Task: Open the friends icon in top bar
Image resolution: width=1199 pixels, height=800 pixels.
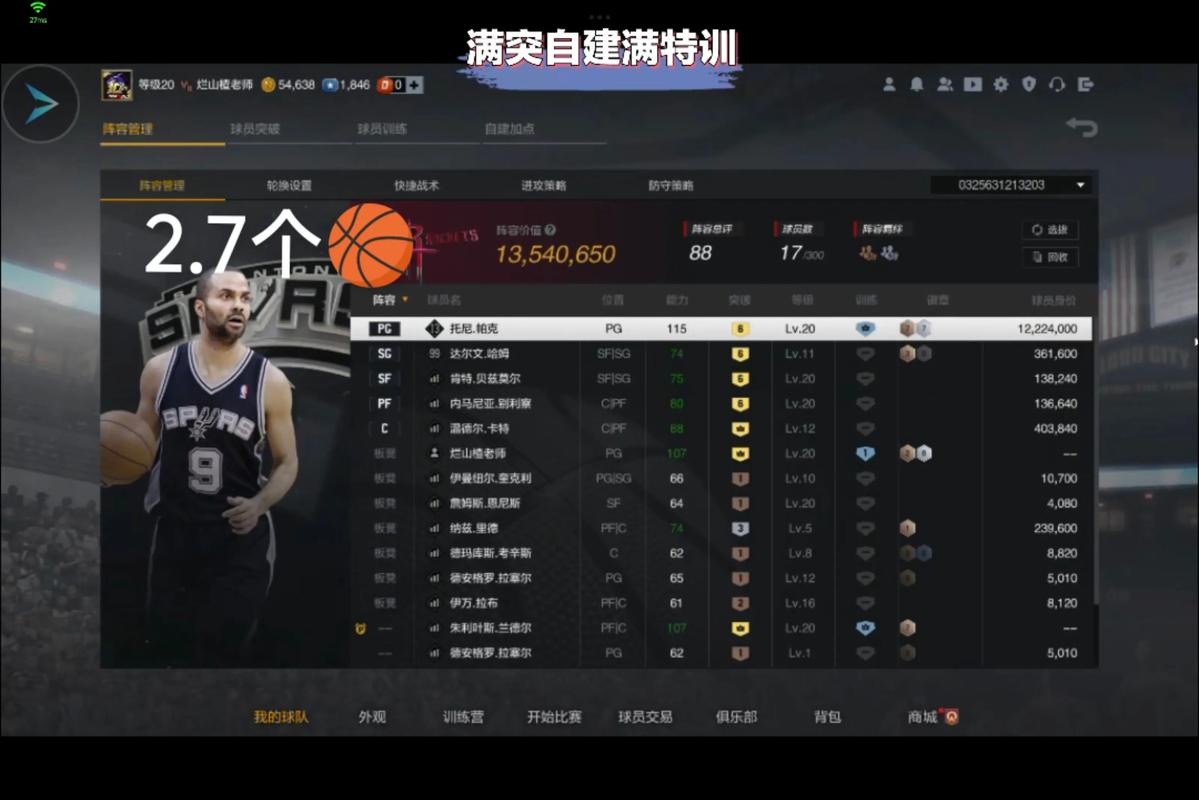Action: coord(944,85)
